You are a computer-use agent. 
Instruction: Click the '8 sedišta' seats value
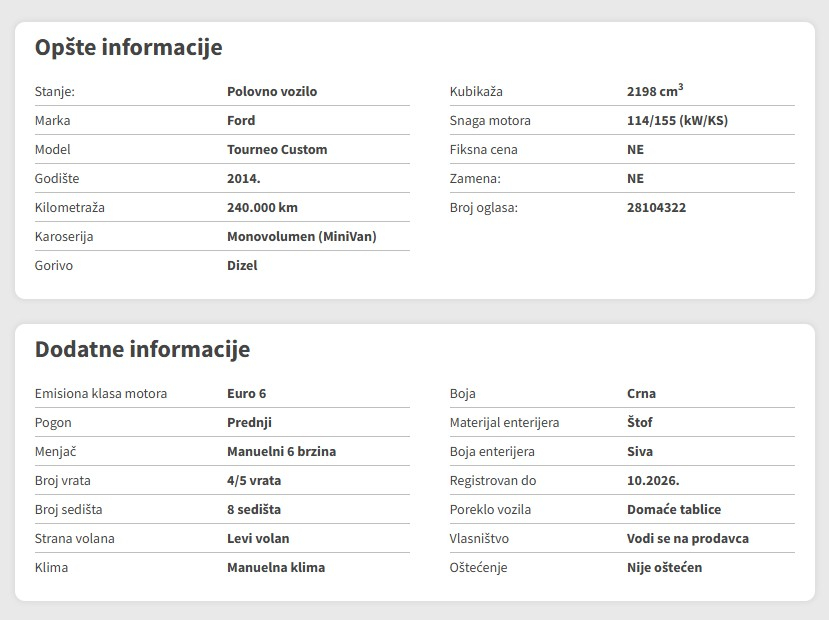[x=254, y=509]
